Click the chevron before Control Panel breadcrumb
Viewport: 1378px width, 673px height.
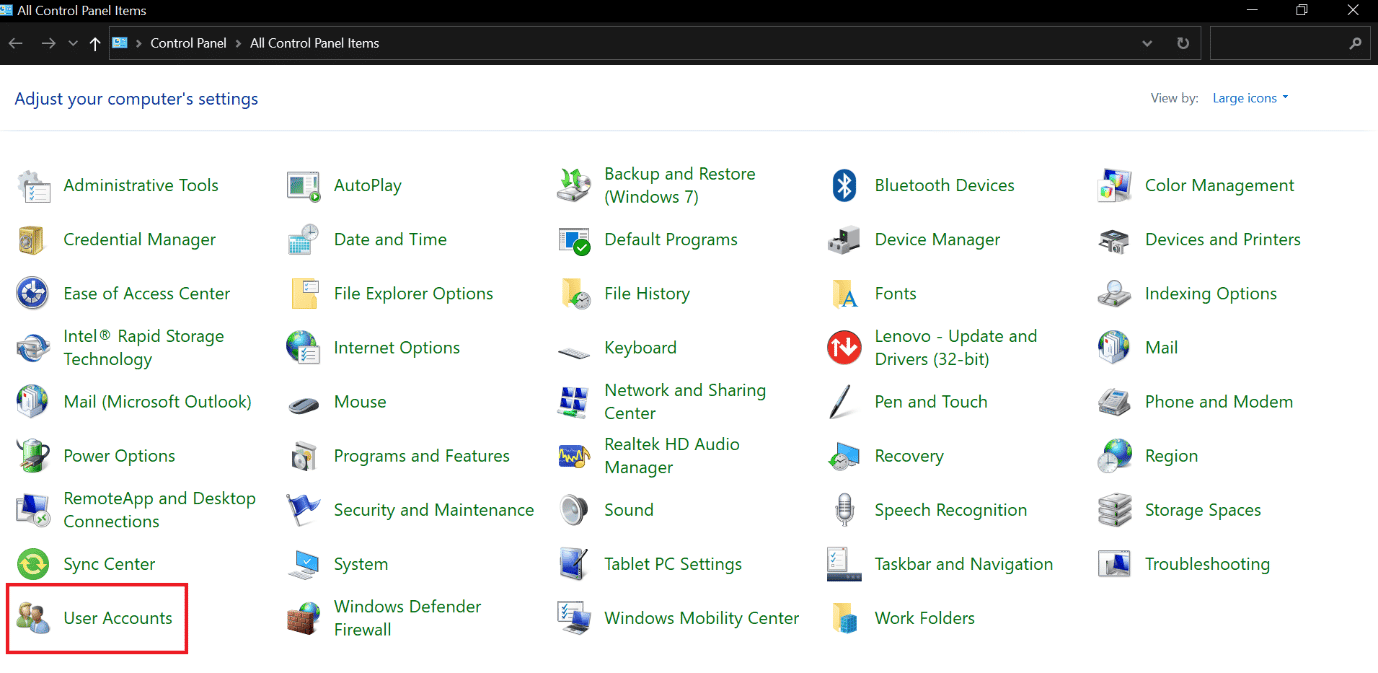pyautogui.click(x=138, y=44)
